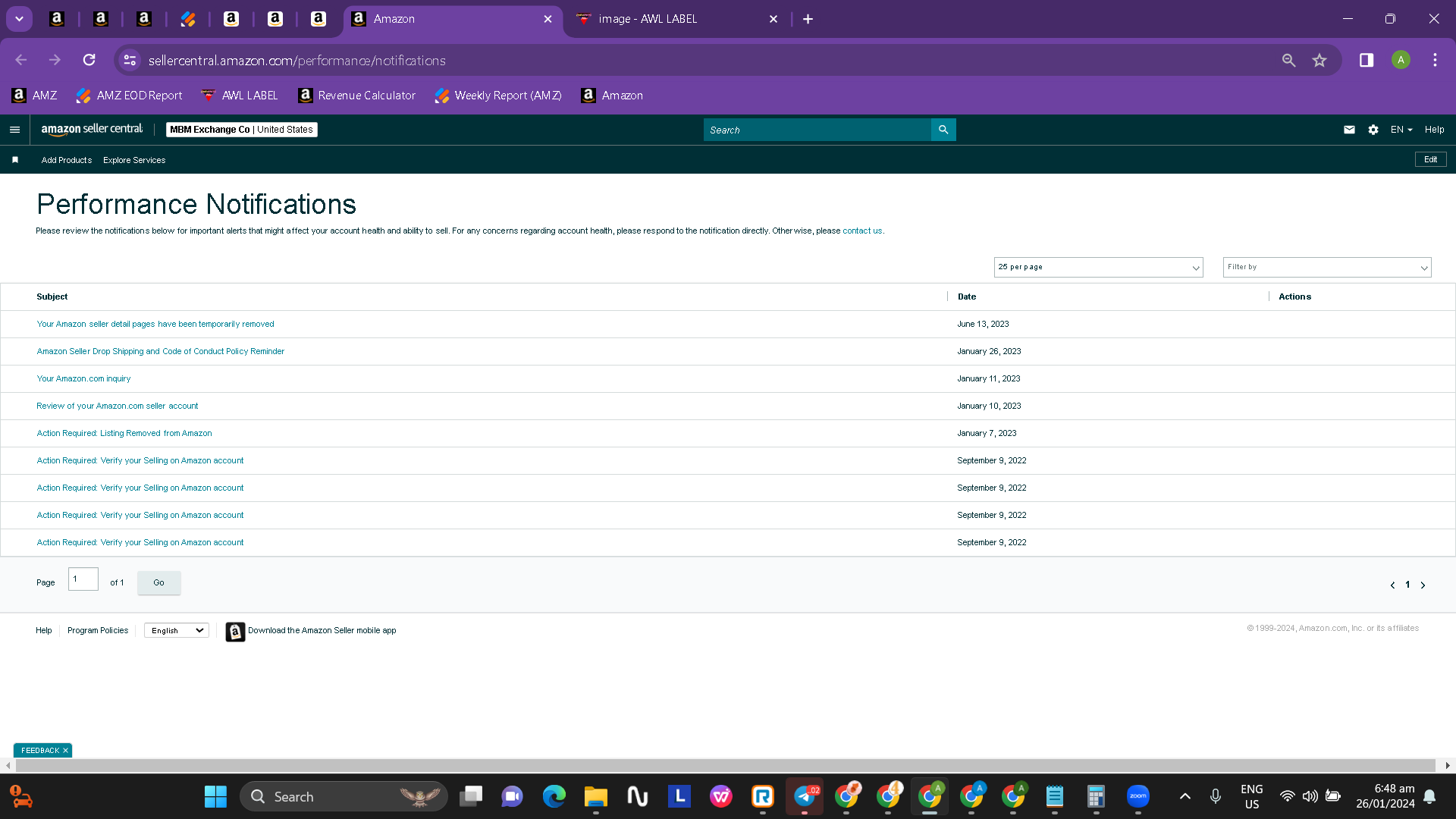Open Review of your Amazon.com seller account
The height and width of the screenshot is (819, 1456).
point(118,406)
